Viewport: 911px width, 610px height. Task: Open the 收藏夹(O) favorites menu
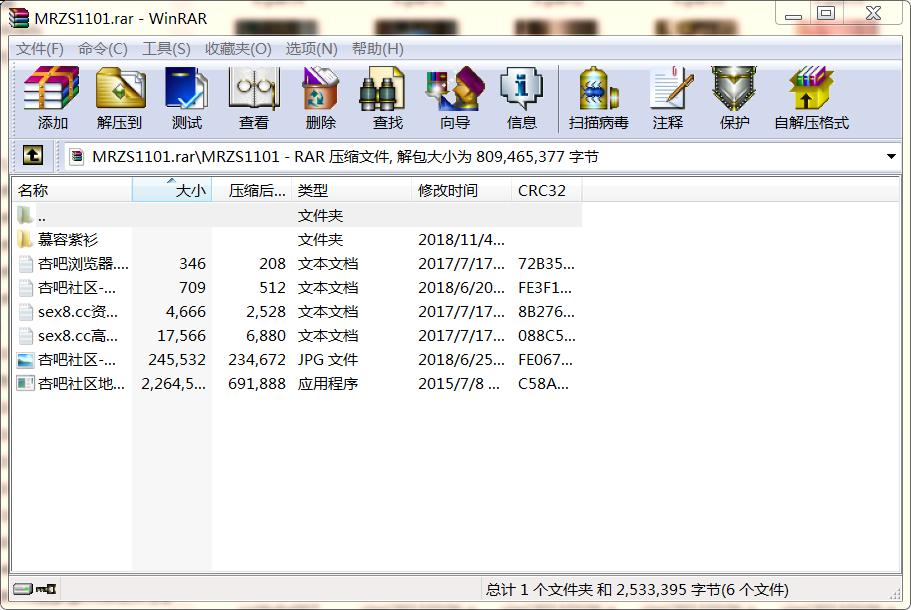tap(238, 48)
